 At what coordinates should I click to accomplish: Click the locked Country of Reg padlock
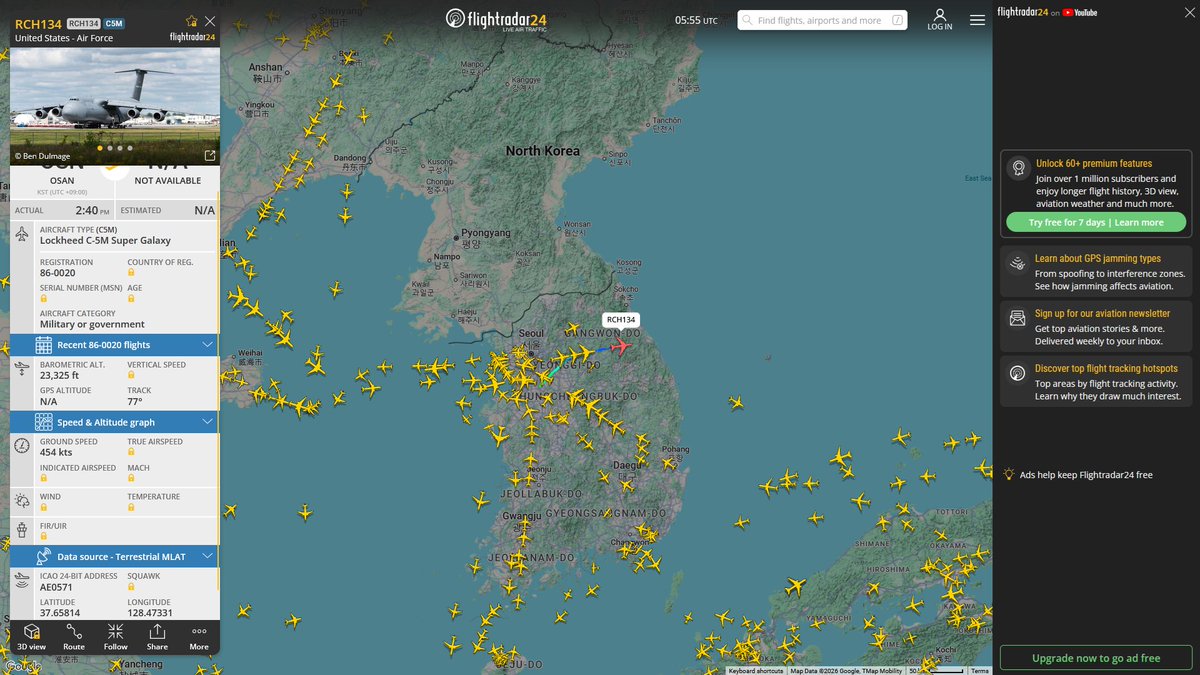click(131, 274)
